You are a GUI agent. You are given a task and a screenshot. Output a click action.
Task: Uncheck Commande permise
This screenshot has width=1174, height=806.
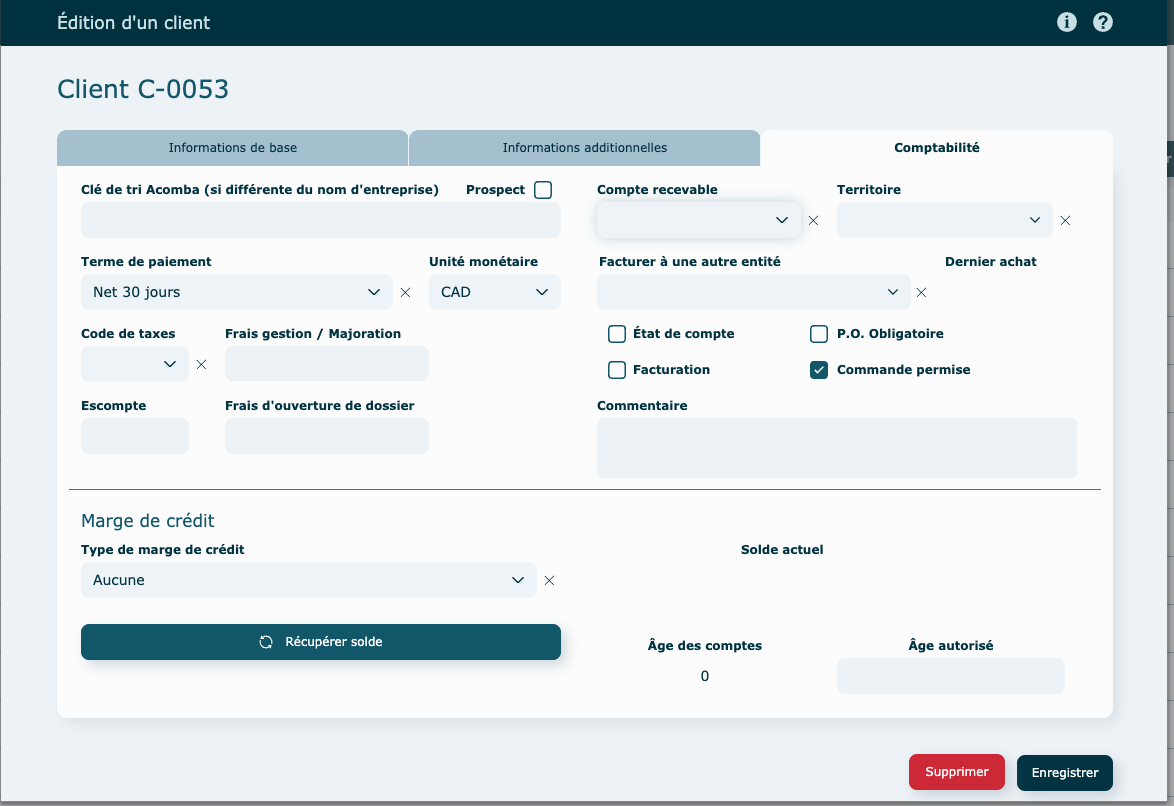pos(819,370)
